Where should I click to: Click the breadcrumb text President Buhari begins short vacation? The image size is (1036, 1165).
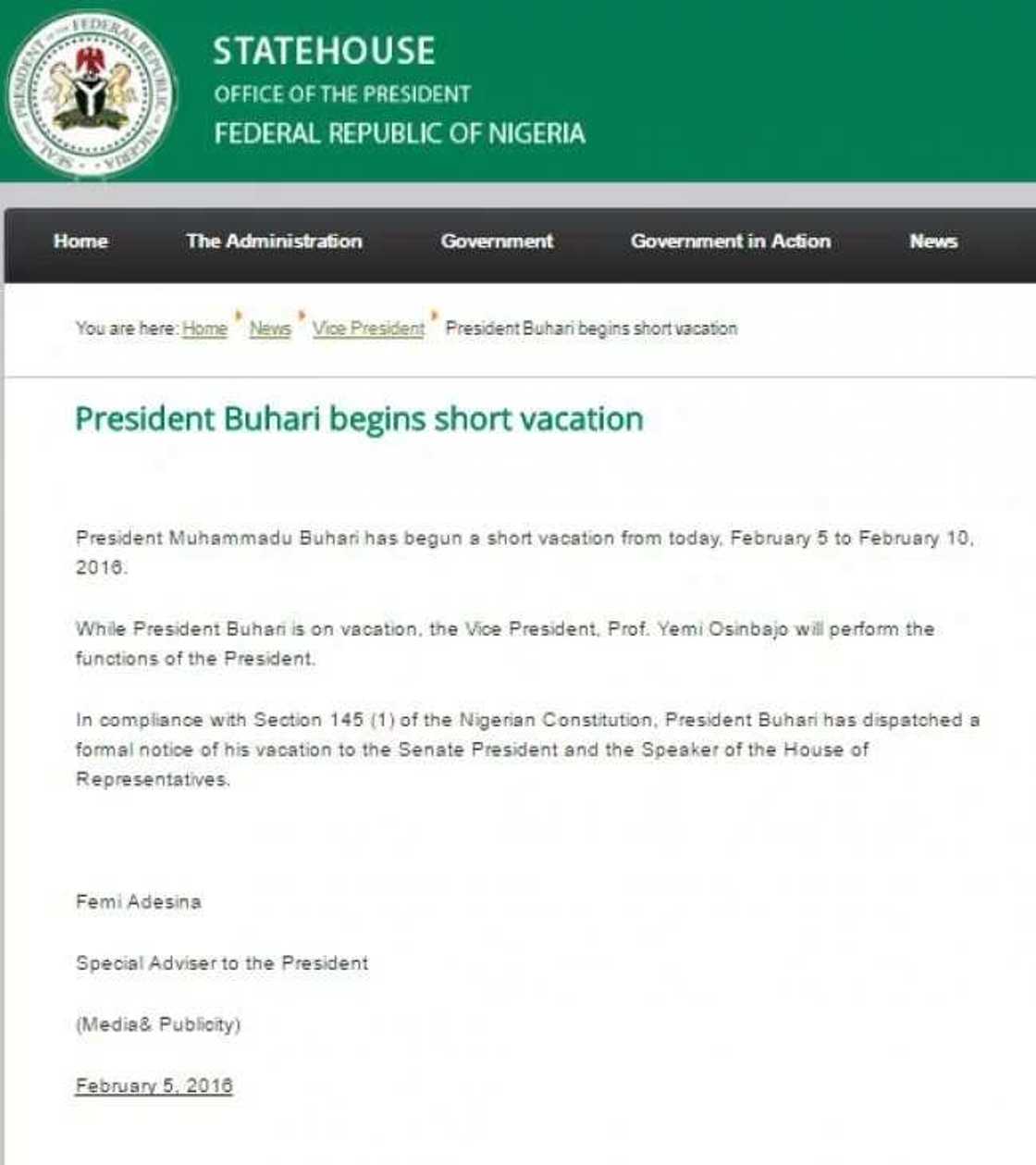[590, 328]
